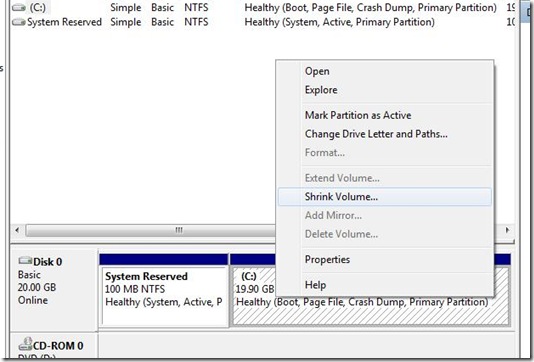Click the 100 MB NTFS text

(x=135, y=289)
